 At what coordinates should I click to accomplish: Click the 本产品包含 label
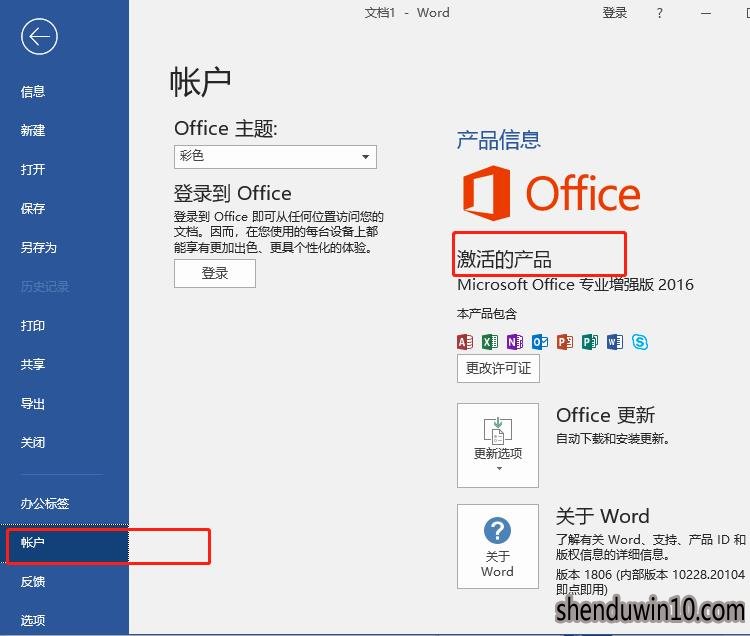coord(487,314)
